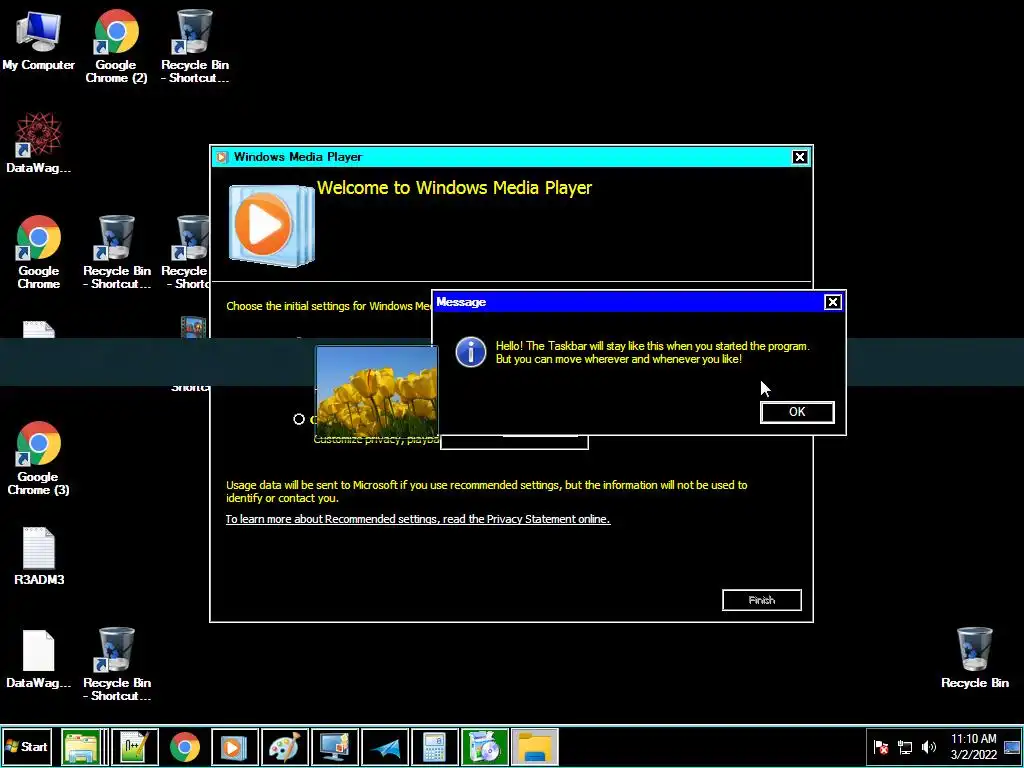1024x768 pixels.
Task: Switch to Windows Media Player in taskbar
Action: click(x=234, y=746)
